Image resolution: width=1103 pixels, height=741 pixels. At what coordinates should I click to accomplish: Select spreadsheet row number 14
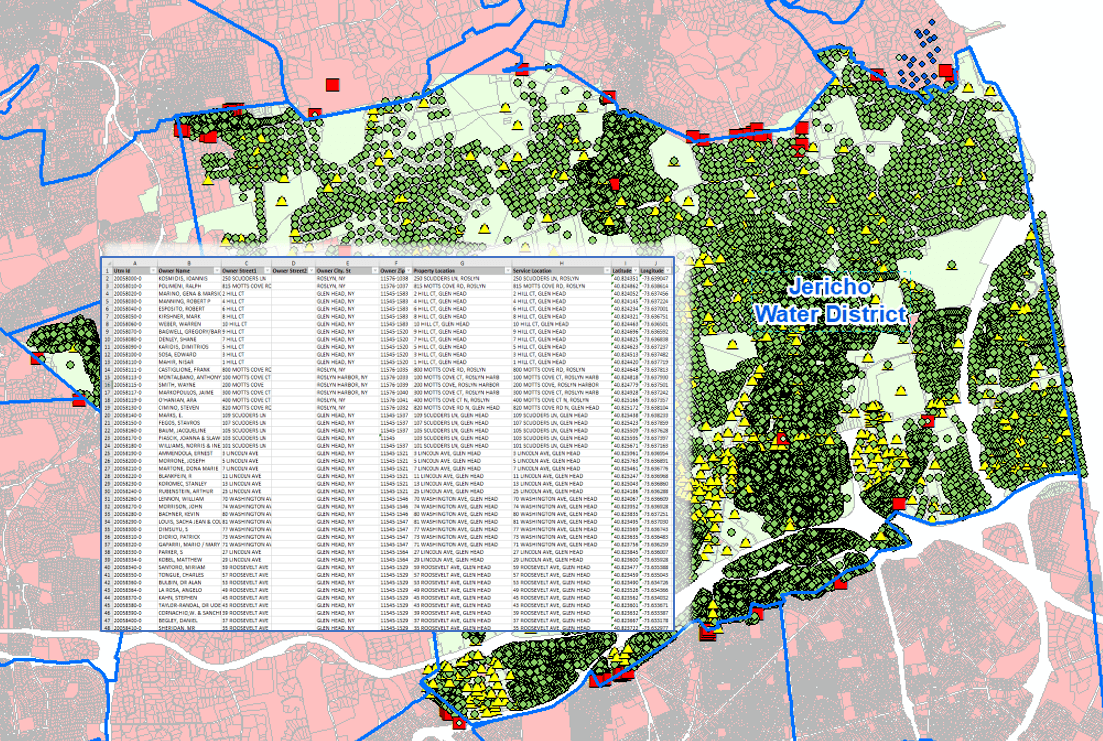(108, 369)
